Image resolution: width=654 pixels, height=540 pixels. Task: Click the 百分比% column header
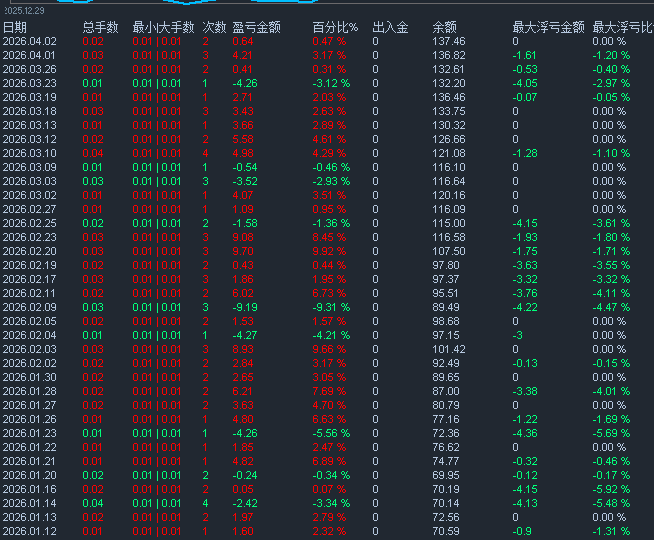(334, 27)
